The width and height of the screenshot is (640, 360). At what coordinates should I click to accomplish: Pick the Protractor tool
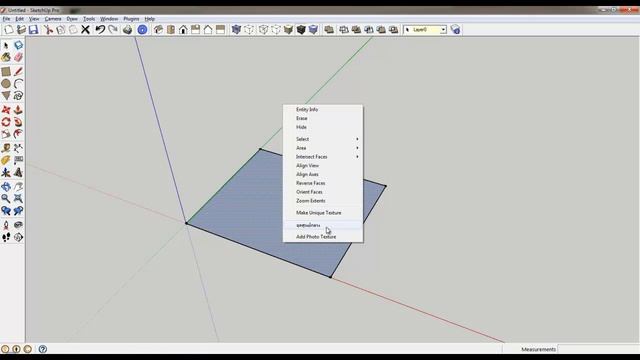pos(6,160)
